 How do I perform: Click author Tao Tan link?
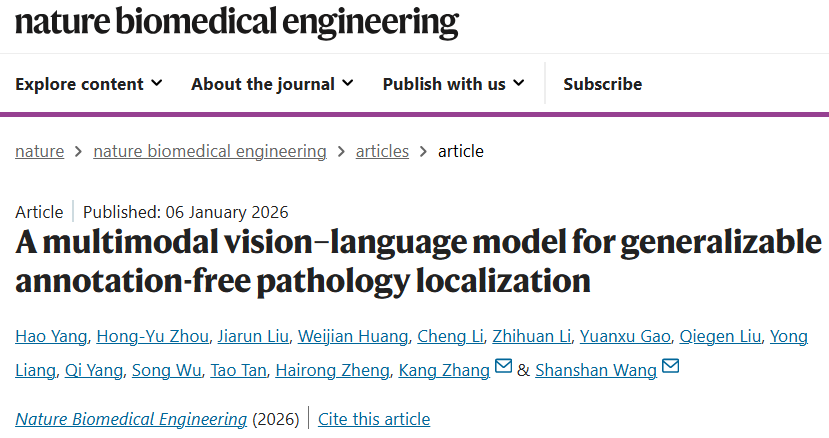click(x=238, y=370)
